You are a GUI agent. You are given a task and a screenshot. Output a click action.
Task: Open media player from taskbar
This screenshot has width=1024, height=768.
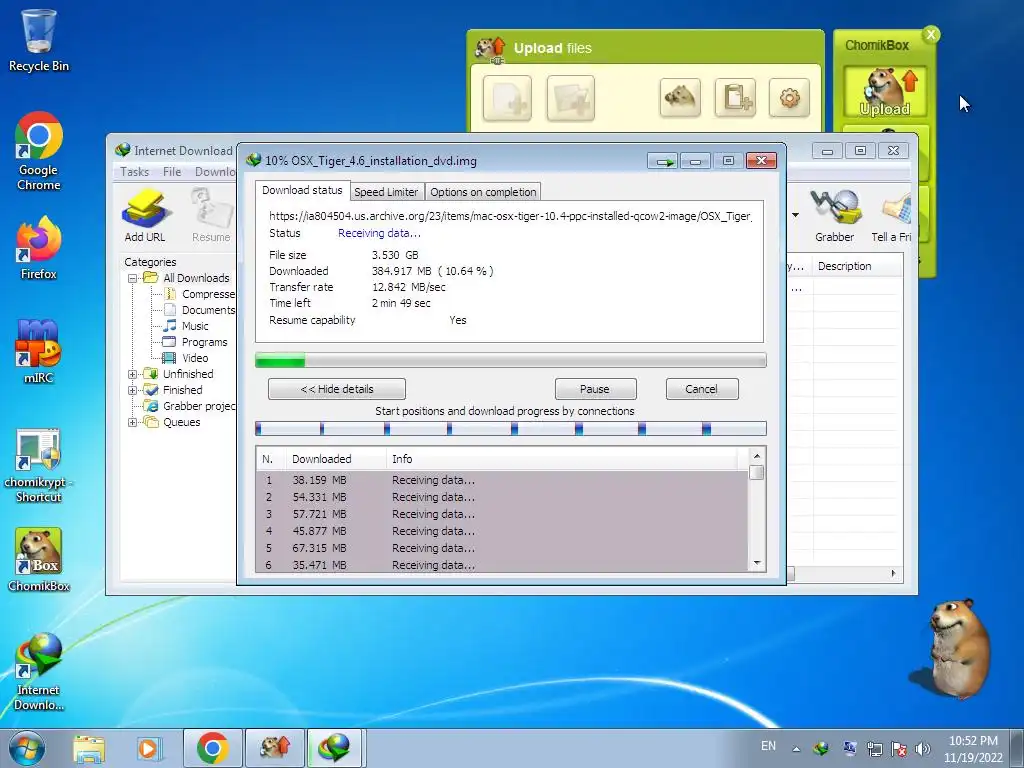(149, 748)
